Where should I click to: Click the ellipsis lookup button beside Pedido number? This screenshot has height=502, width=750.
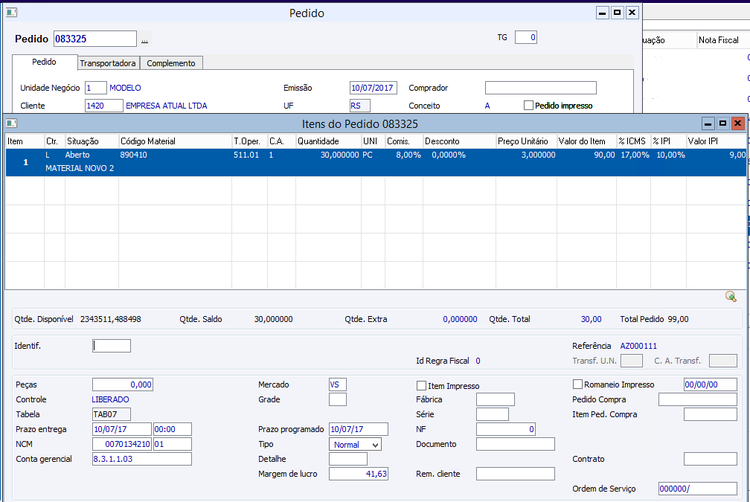pyautogui.click(x=144, y=40)
